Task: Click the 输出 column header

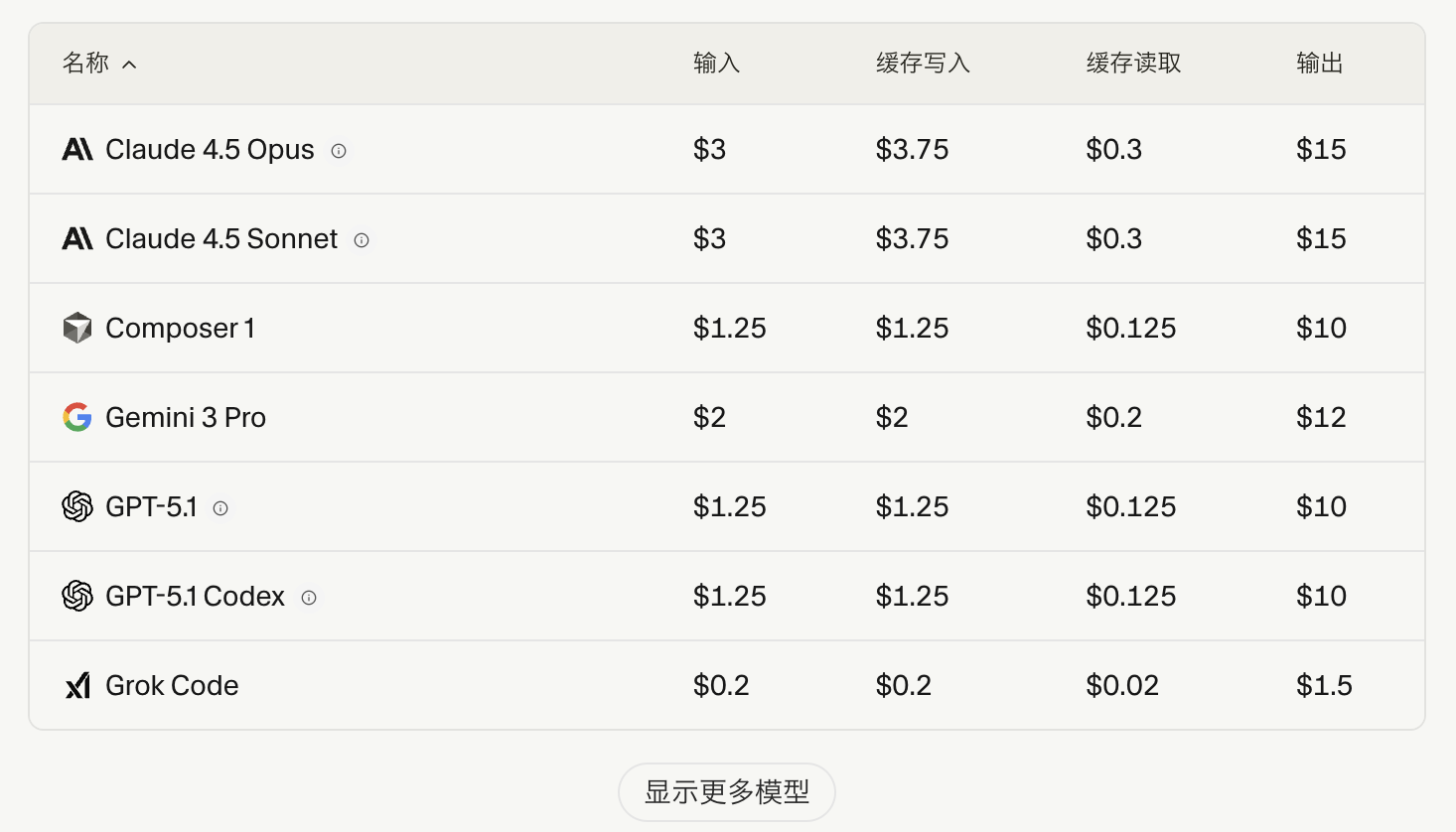Action: [1319, 63]
